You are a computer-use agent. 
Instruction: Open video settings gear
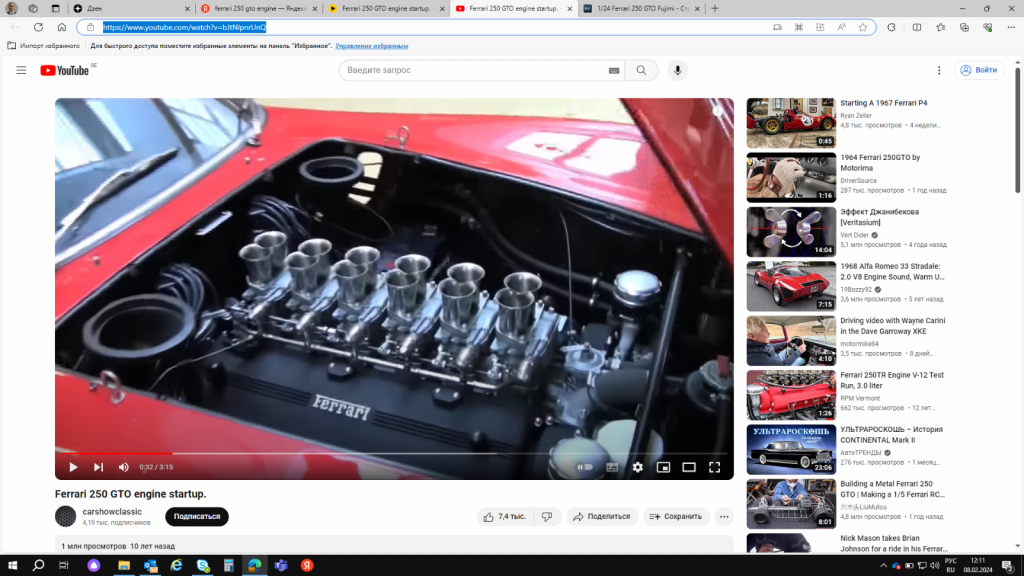(x=638, y=467)
